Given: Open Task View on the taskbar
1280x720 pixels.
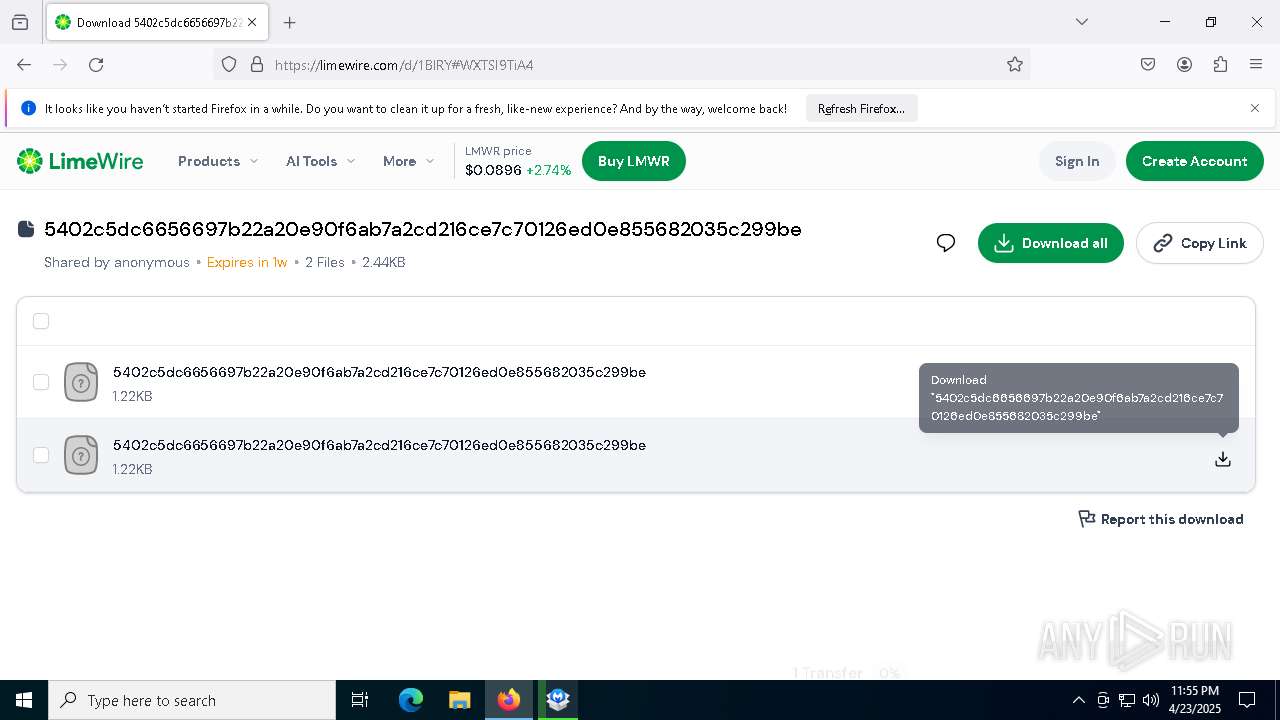Looking at the screenshot, I should point(360,700).
